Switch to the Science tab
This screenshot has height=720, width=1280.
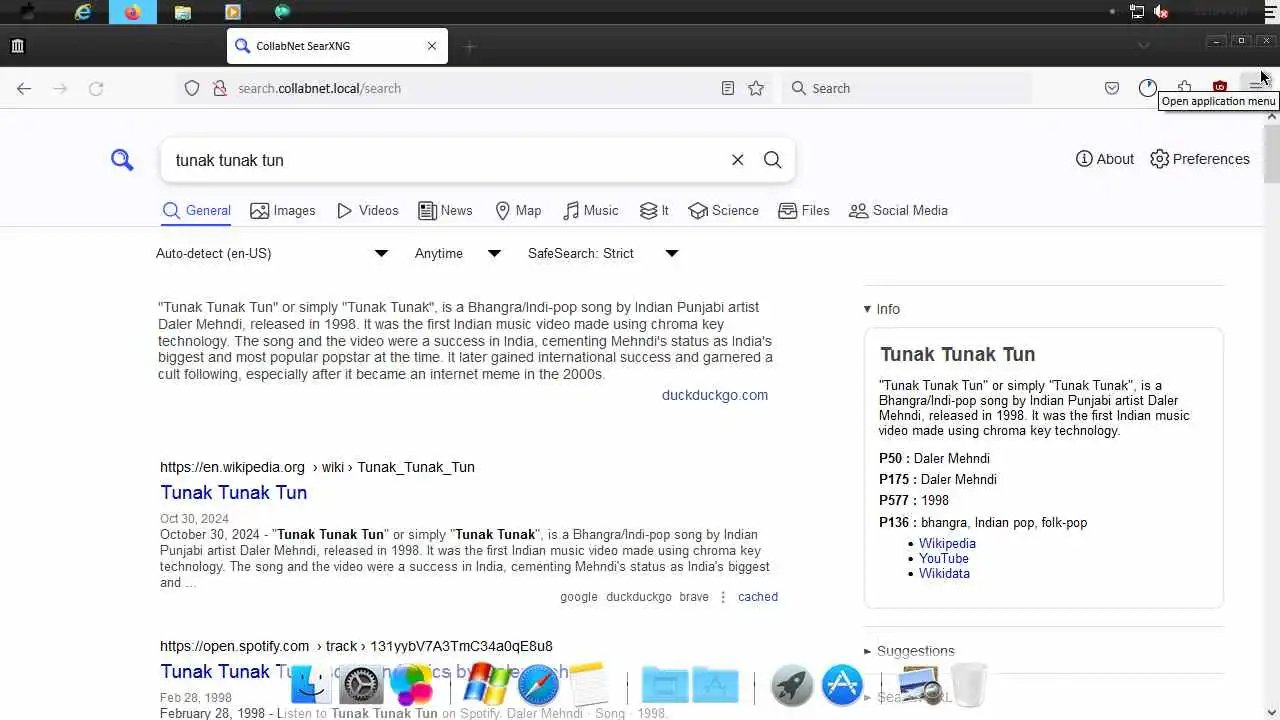(724, 210)
